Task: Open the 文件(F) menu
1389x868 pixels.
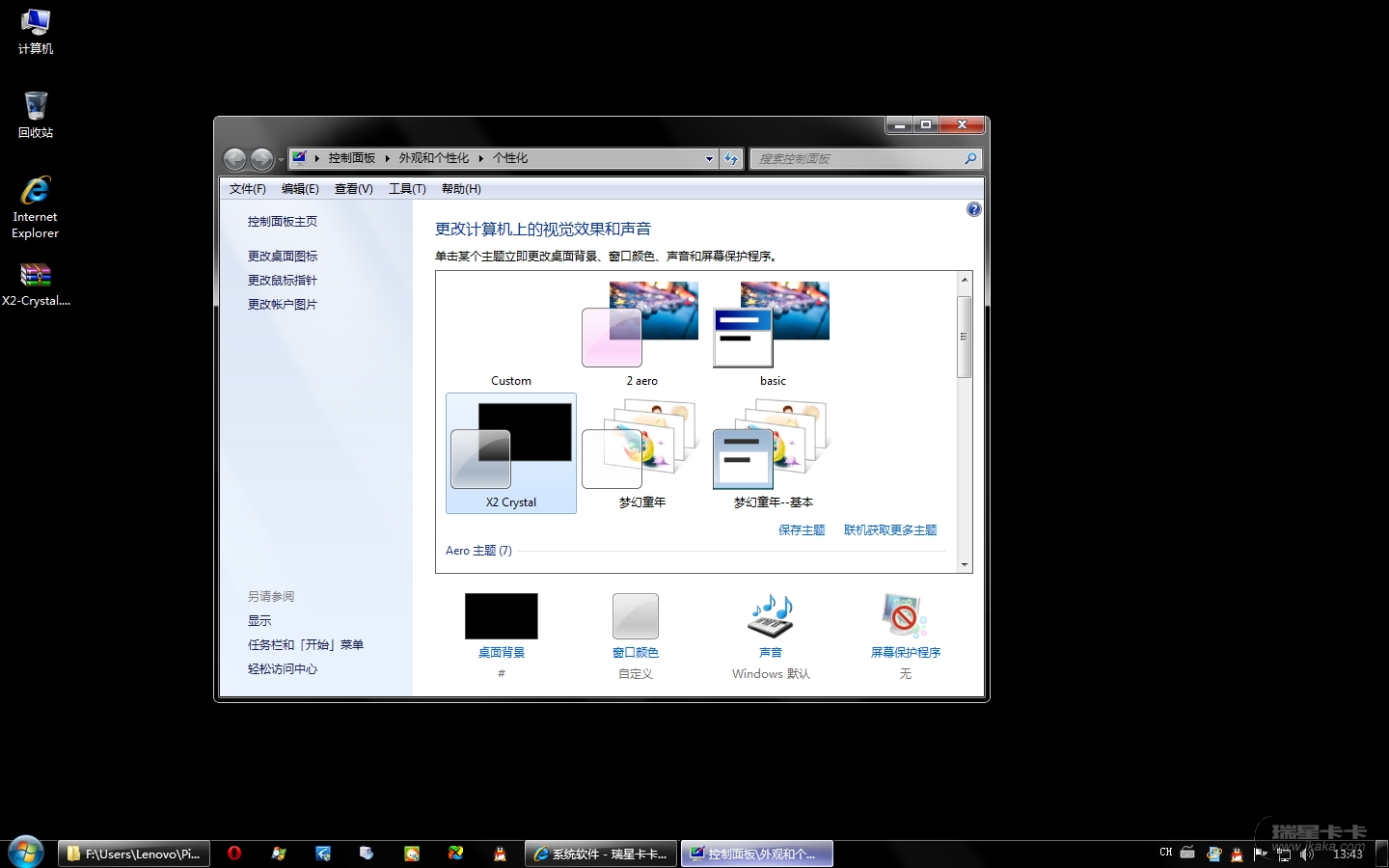Action: [x=248, y=189]
